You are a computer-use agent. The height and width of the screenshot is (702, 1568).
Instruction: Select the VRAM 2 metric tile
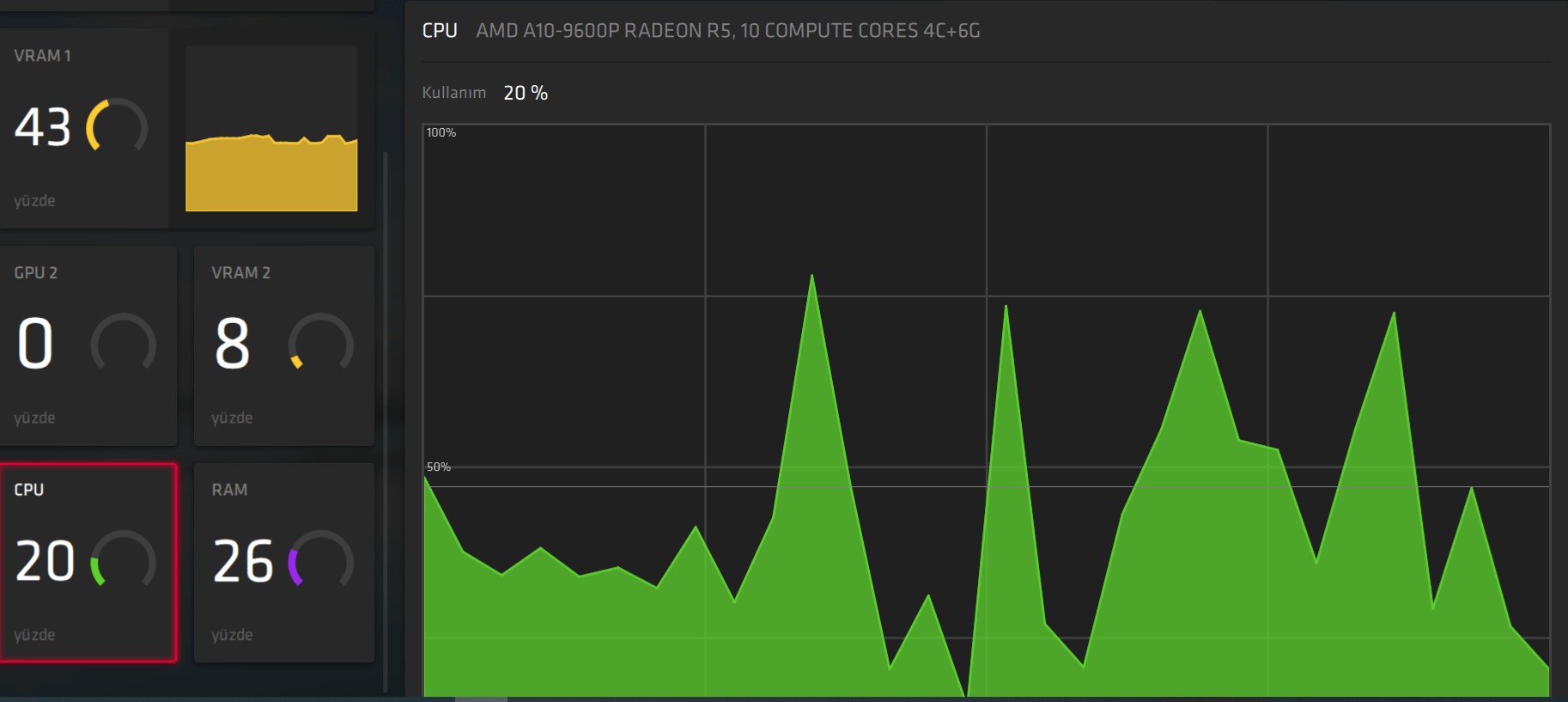[284, 345]
